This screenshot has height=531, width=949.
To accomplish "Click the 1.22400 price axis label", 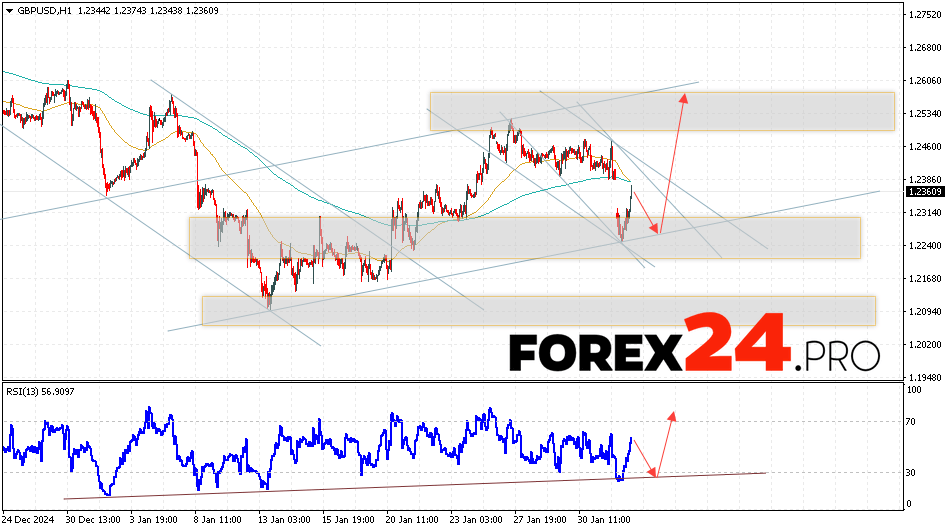I will 925,246.
